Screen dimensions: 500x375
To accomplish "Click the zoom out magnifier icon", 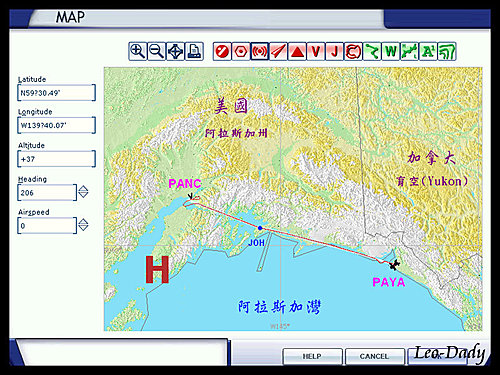I will pos(156,51).
